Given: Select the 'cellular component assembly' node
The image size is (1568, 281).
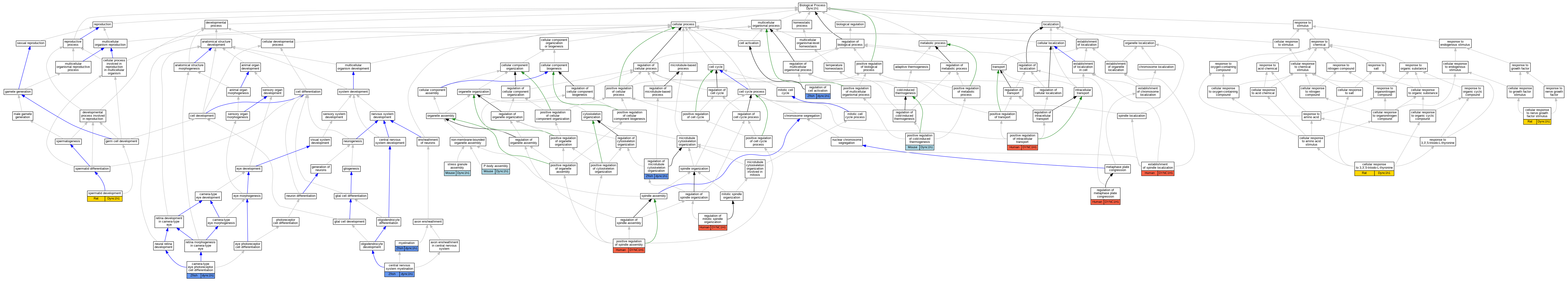Looking at the screenshot, I should [432, 92].
